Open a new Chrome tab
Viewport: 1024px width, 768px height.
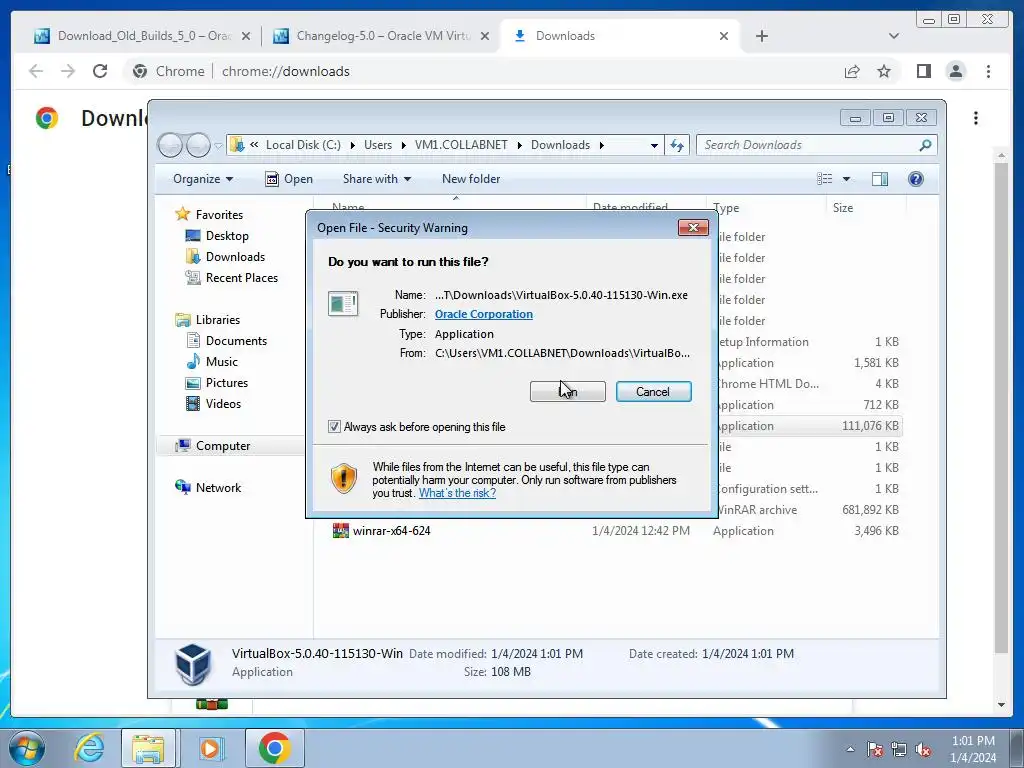point(761,36)
